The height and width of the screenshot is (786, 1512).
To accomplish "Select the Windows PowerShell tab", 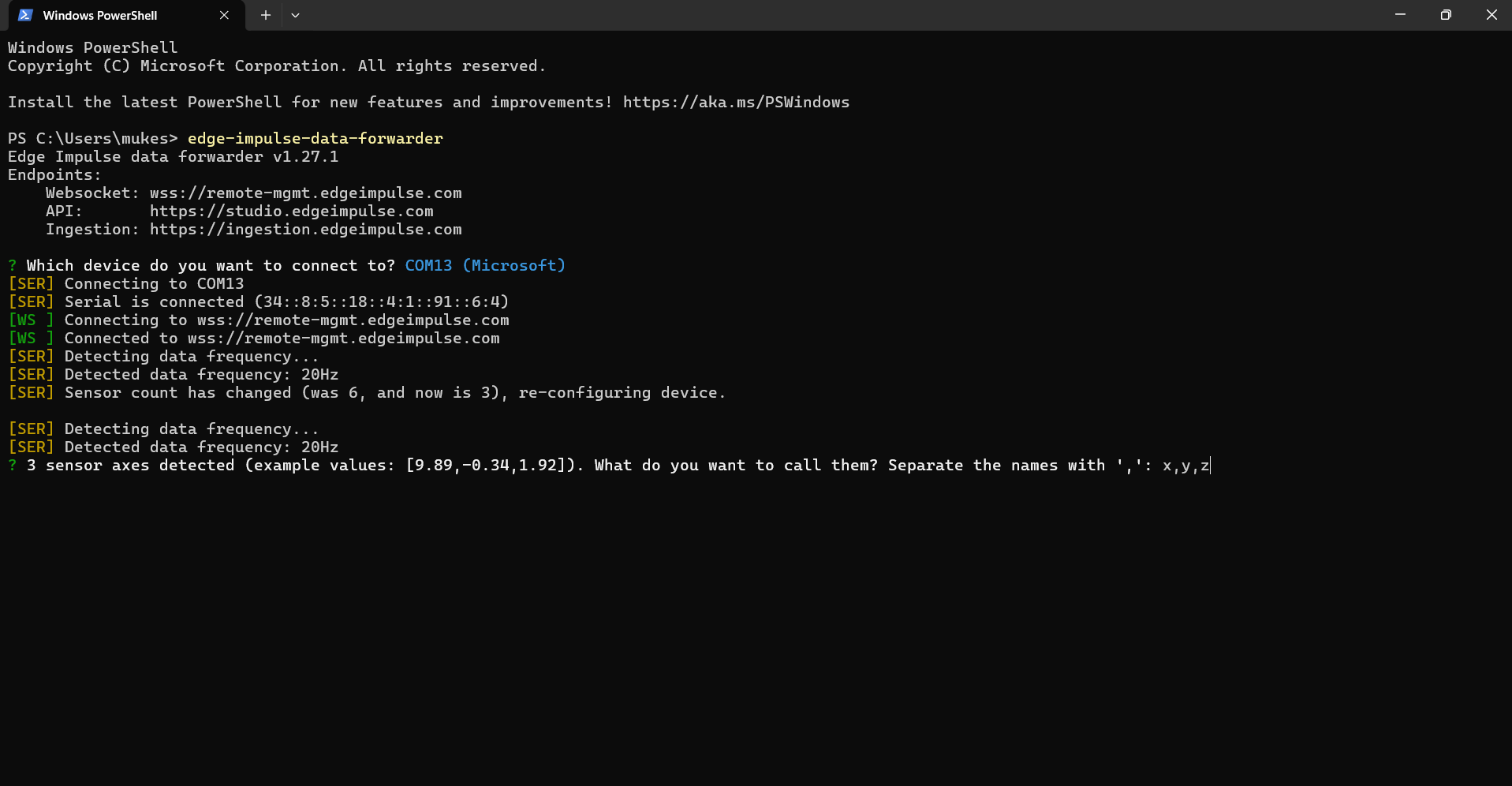I will pyautogui.click(x=100, y=15).
